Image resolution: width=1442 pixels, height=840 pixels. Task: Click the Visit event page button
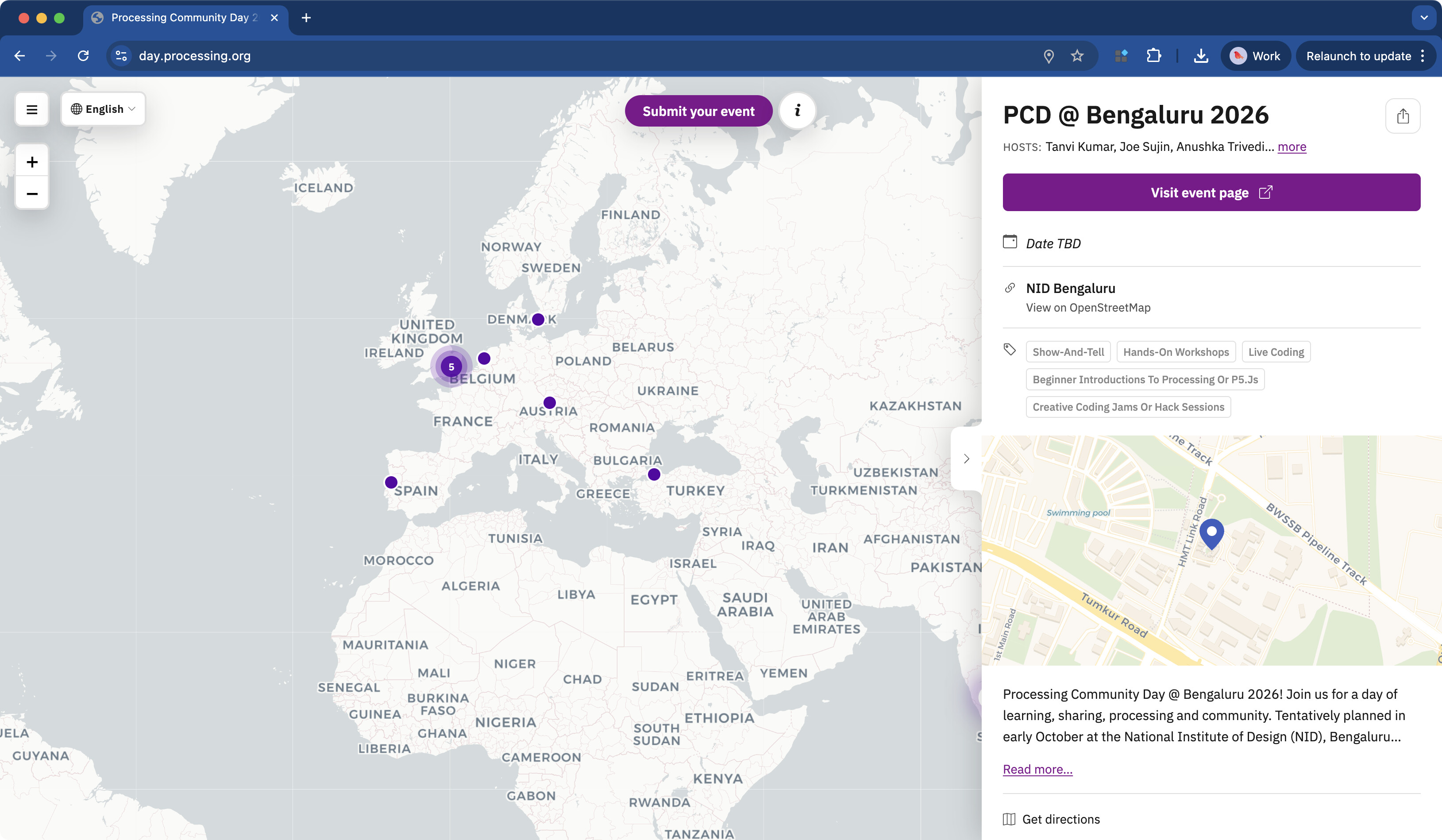tap(1211, 192)
